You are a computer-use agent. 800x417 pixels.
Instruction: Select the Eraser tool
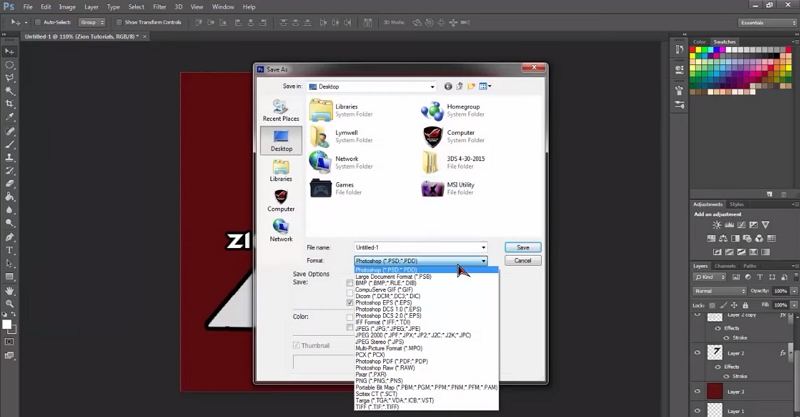click(9, 184)
